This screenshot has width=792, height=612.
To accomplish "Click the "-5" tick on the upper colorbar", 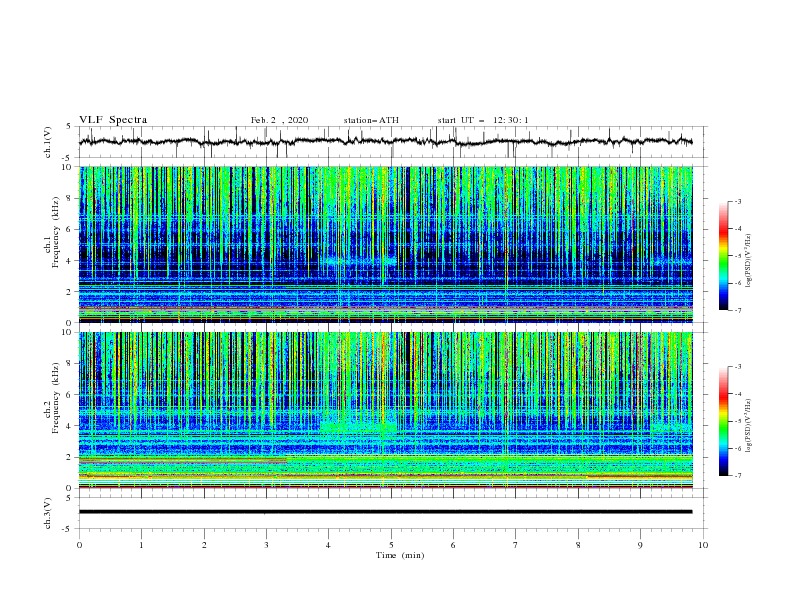I will pyautogui.click(x=738, y=256).
